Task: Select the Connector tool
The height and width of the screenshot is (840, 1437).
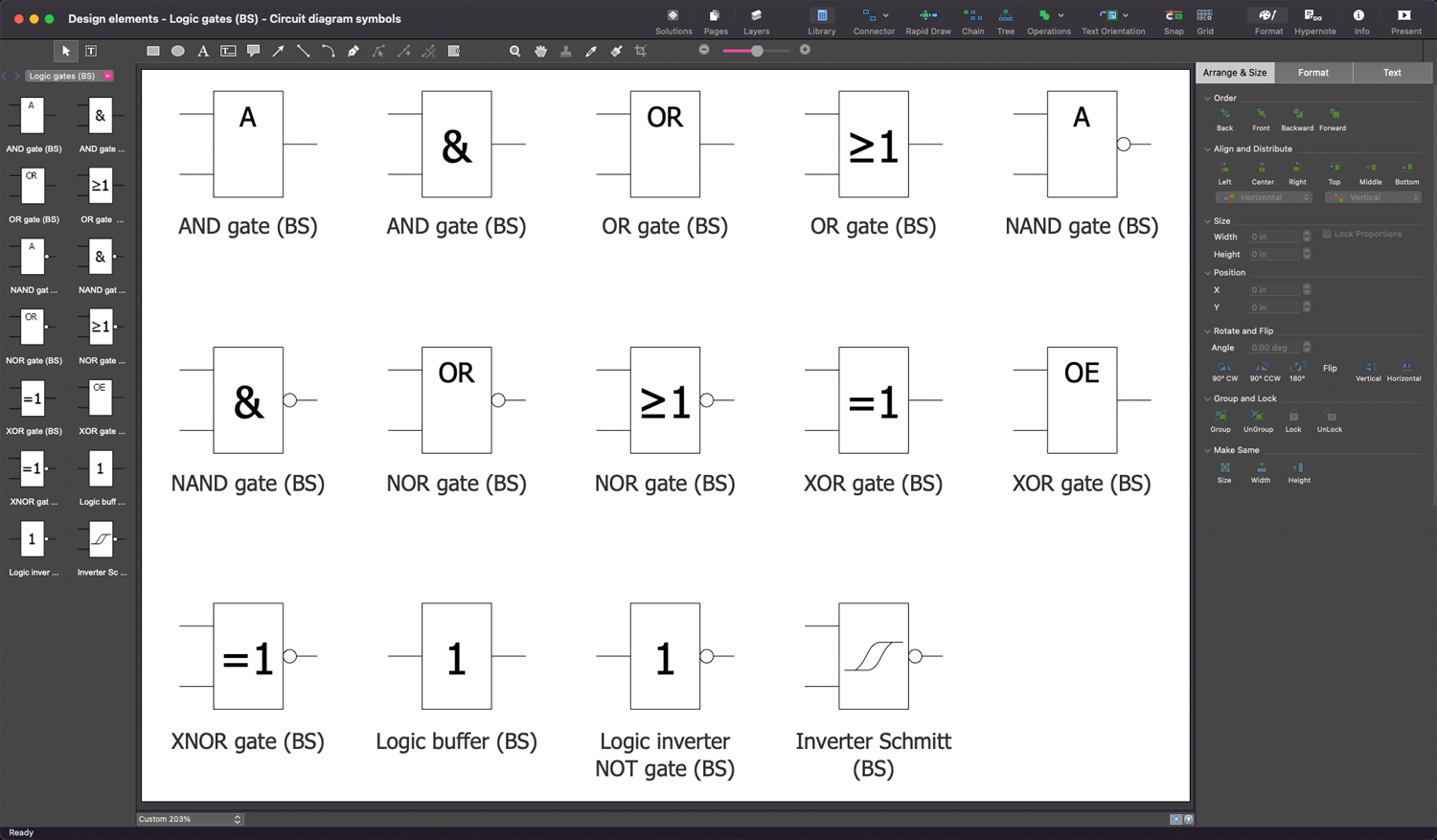Action: 869,21
